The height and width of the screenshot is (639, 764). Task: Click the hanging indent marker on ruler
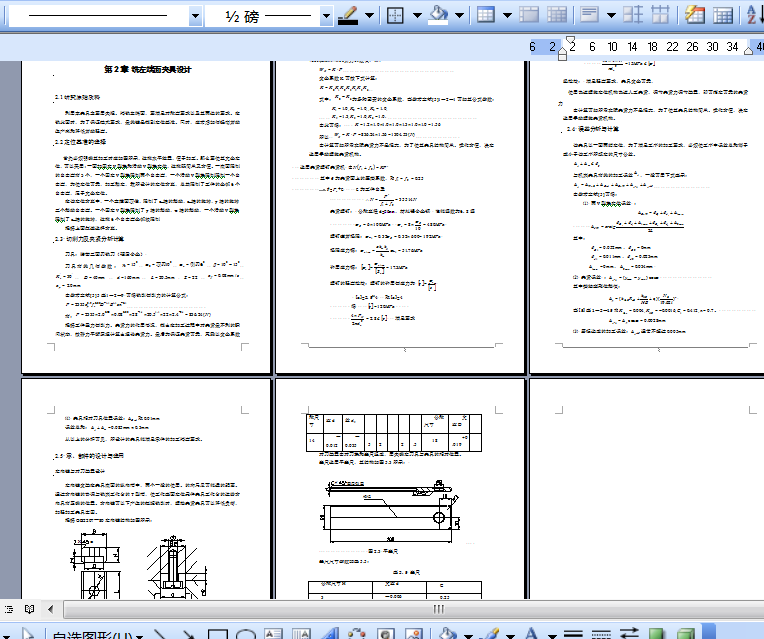pos(562,51)
